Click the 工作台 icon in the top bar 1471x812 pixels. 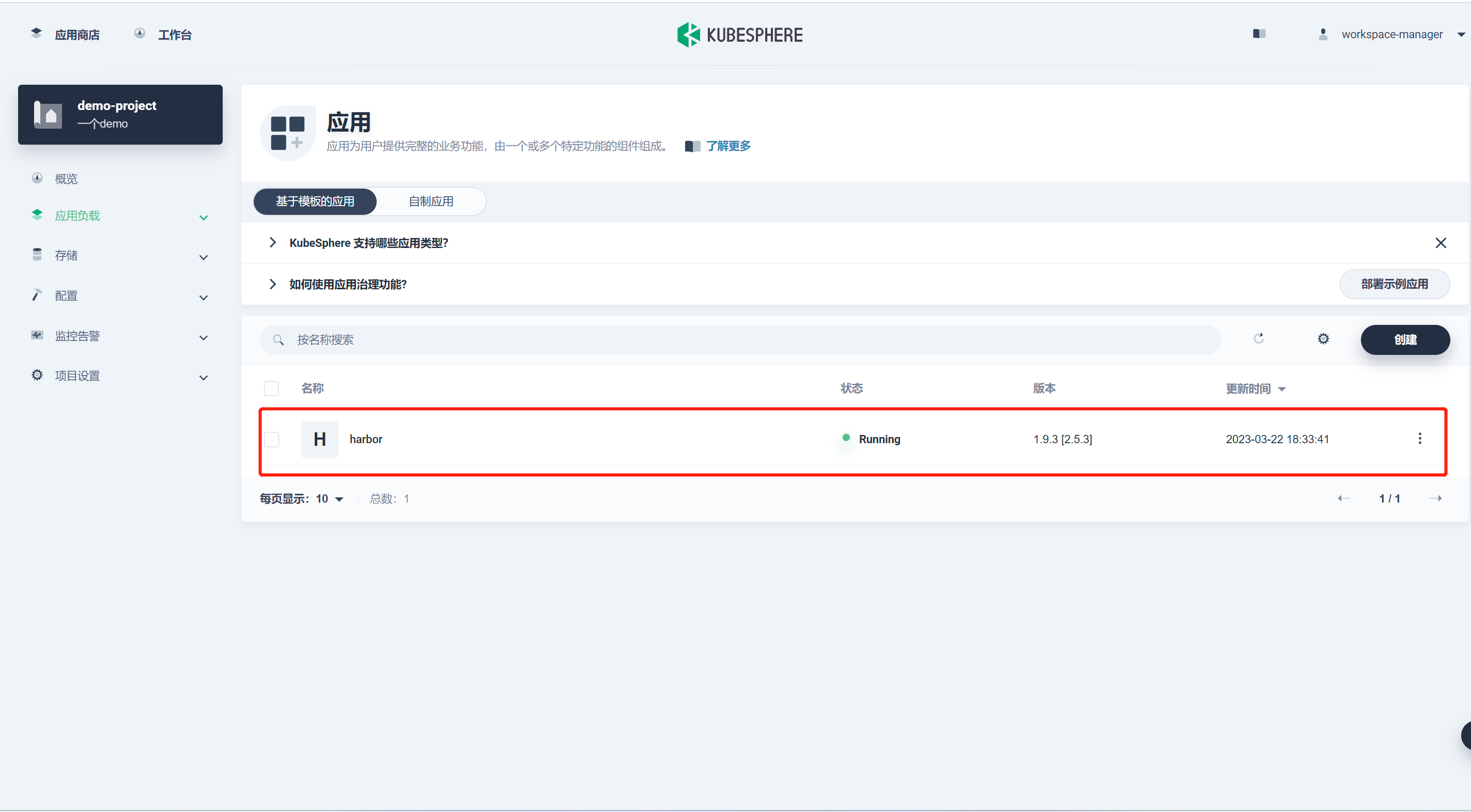[x=140, y=33]
